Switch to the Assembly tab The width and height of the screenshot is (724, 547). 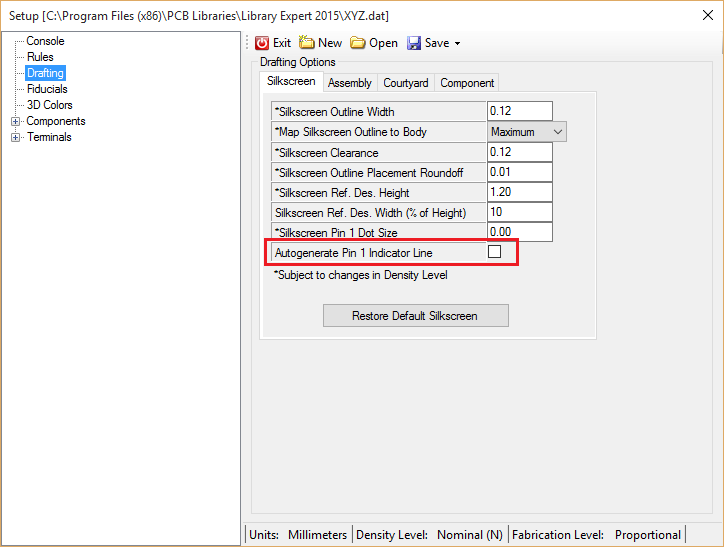[x=349, y=83]
